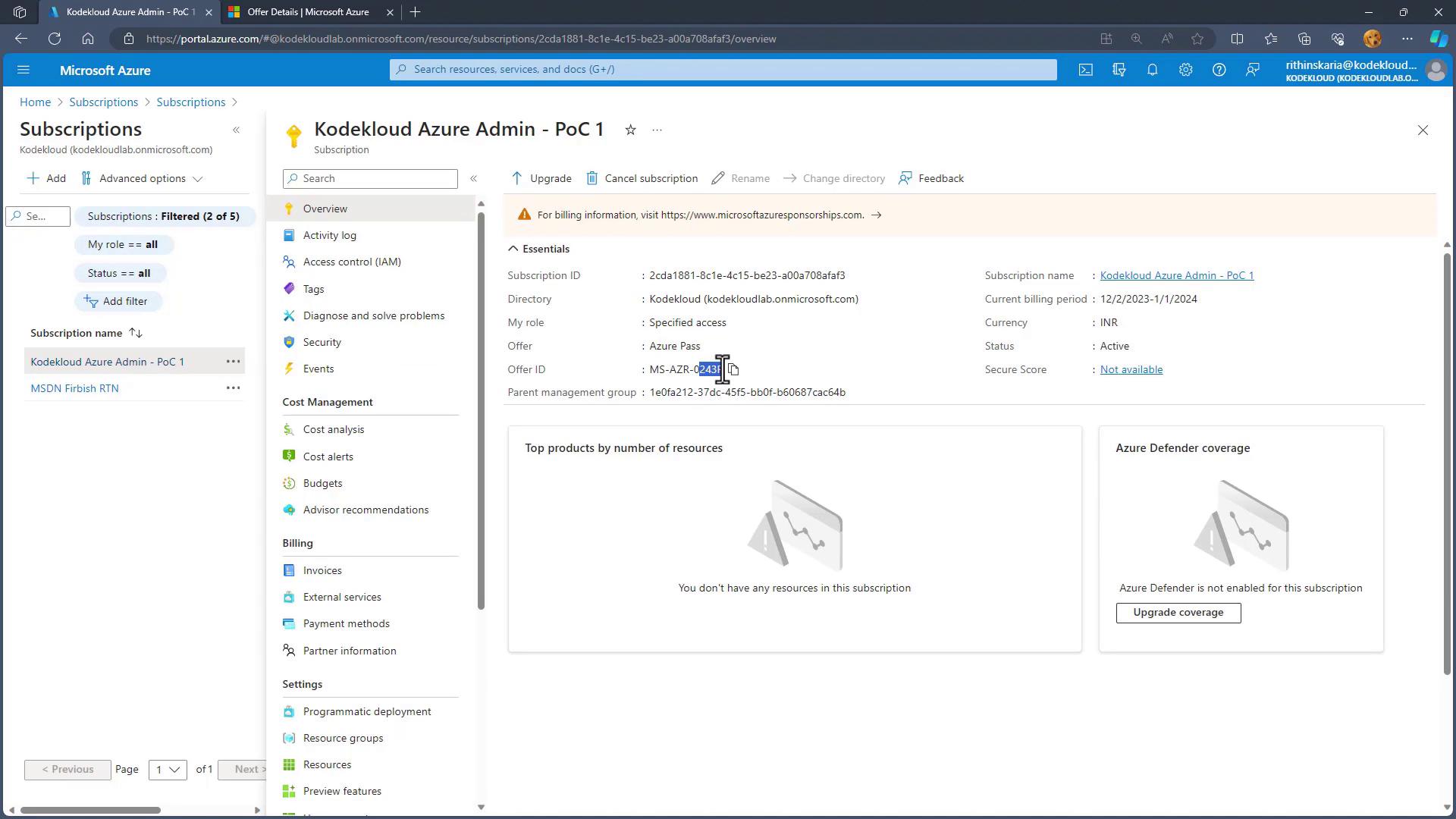Click Upgrade coverage button

pyautogui.click(x=1178, y=613)
